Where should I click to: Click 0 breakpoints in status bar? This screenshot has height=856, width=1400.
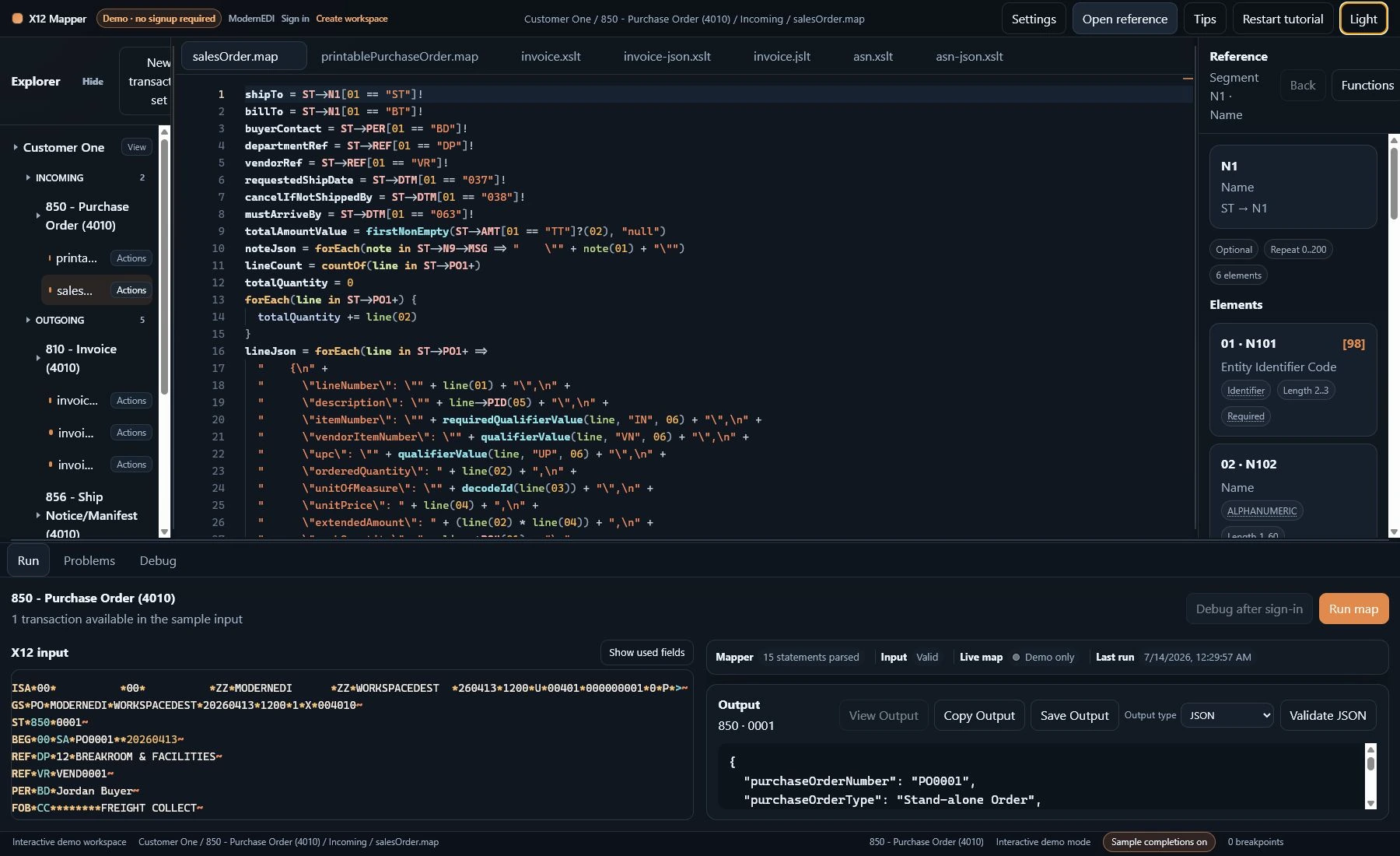click(1255, 842)
